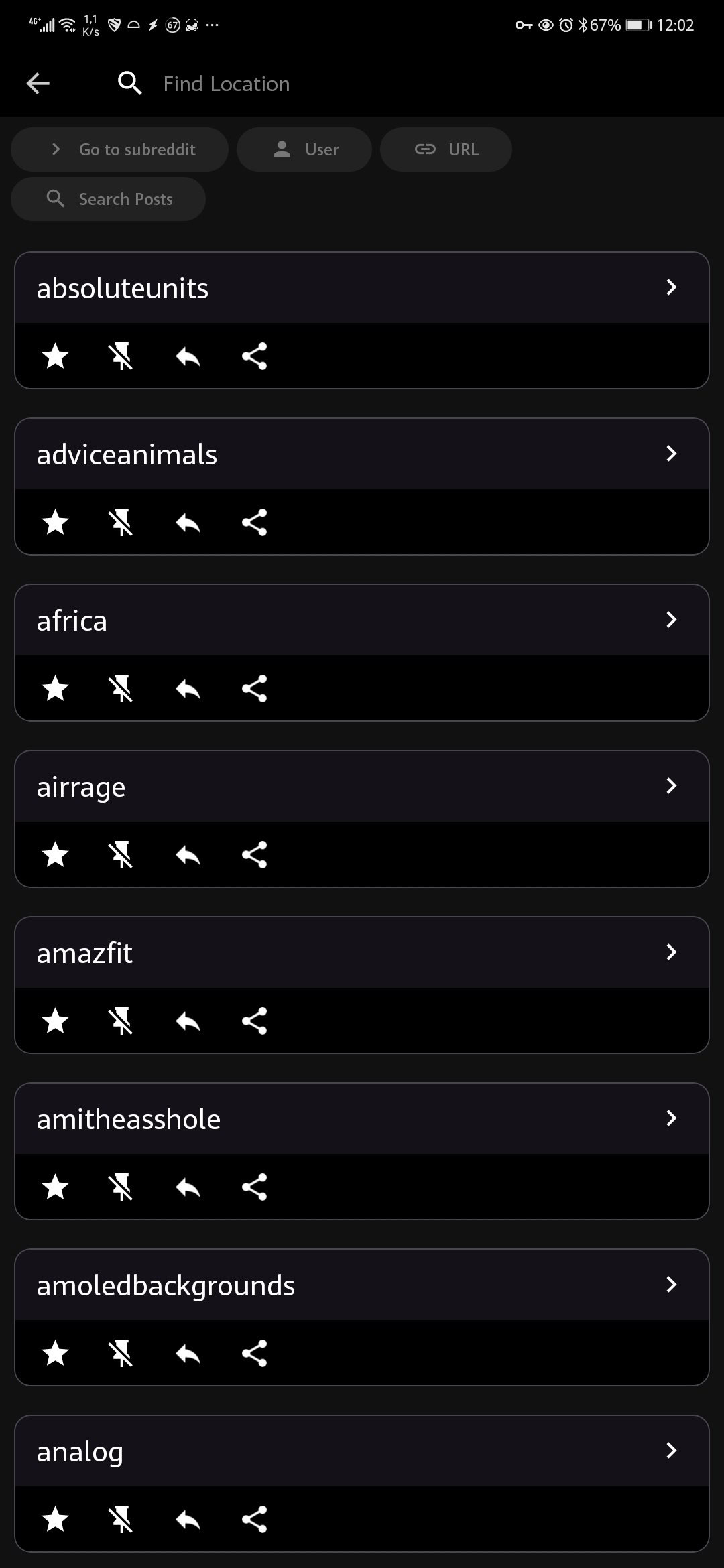Open airrage using its chevron arrow
Viewport: 724px width, 1568px height.
click(671, 786)
